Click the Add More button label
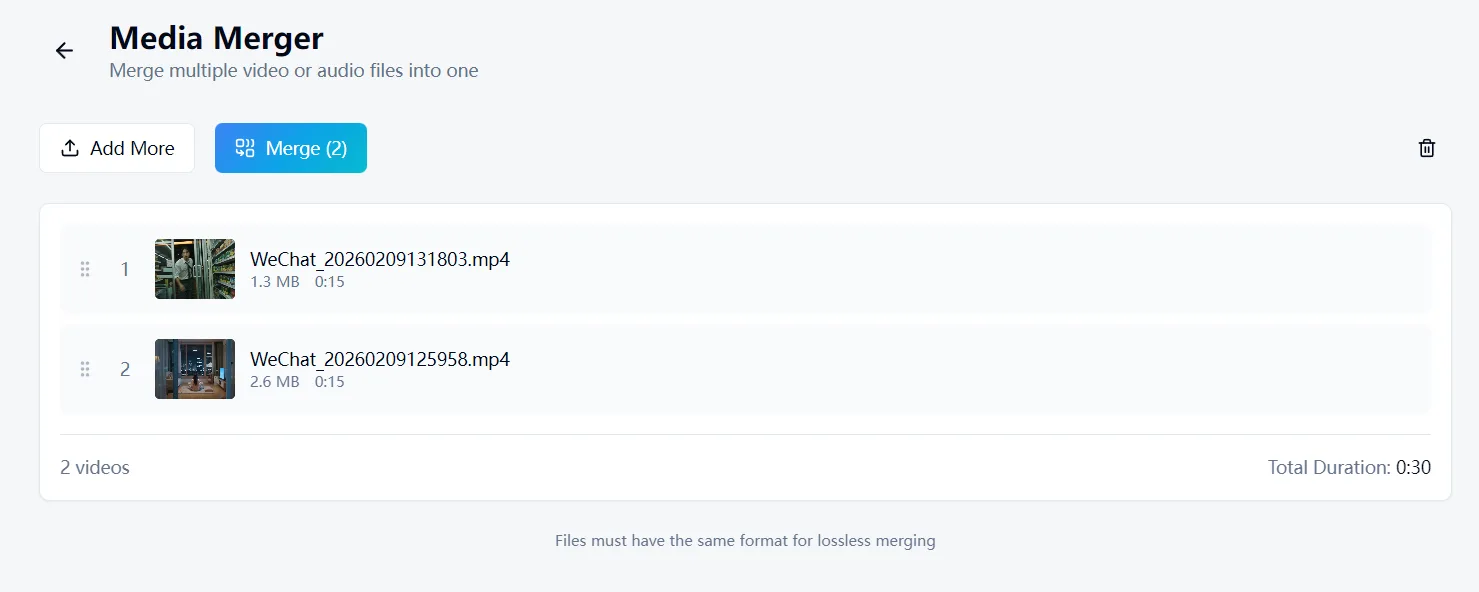1479x592 pixels. click(132, 148)
